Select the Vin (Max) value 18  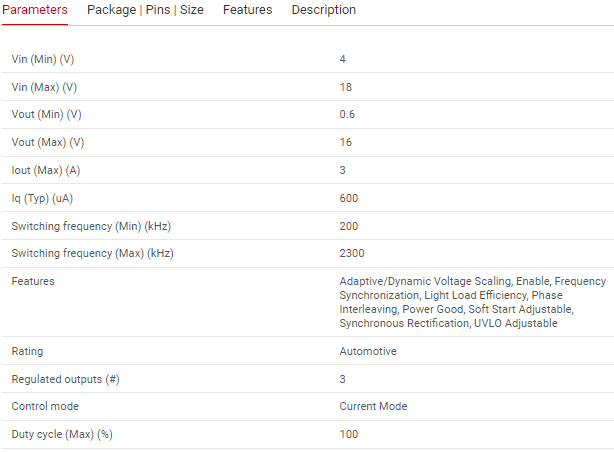click(x=346, y=87)
